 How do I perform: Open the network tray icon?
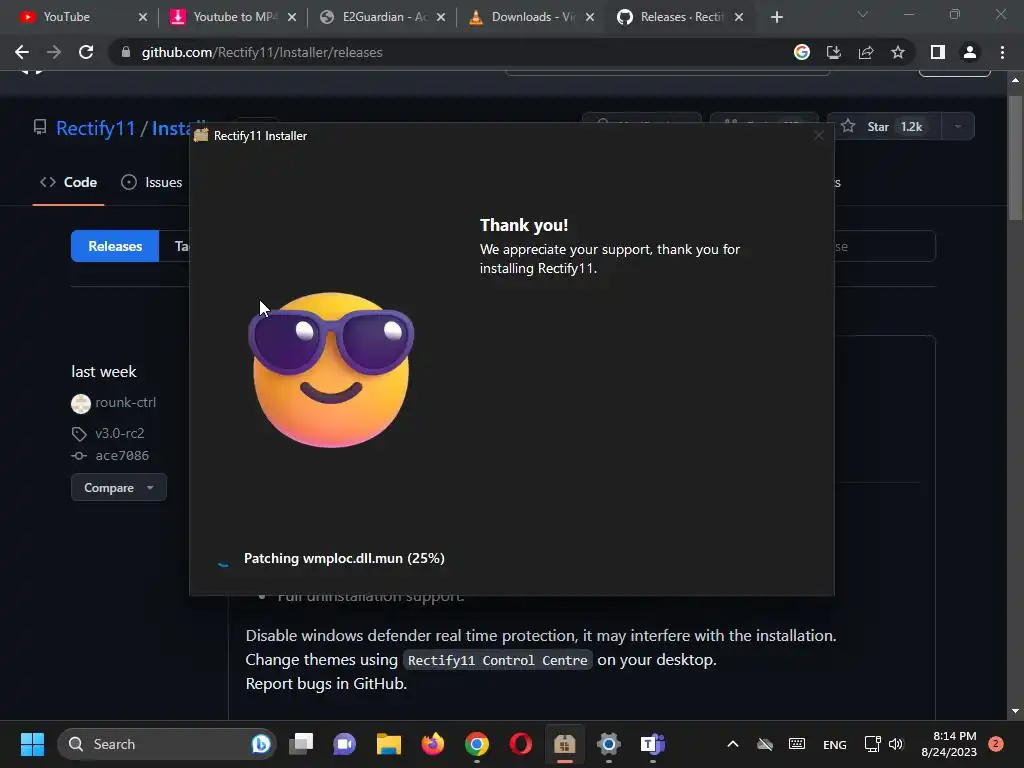872,744
